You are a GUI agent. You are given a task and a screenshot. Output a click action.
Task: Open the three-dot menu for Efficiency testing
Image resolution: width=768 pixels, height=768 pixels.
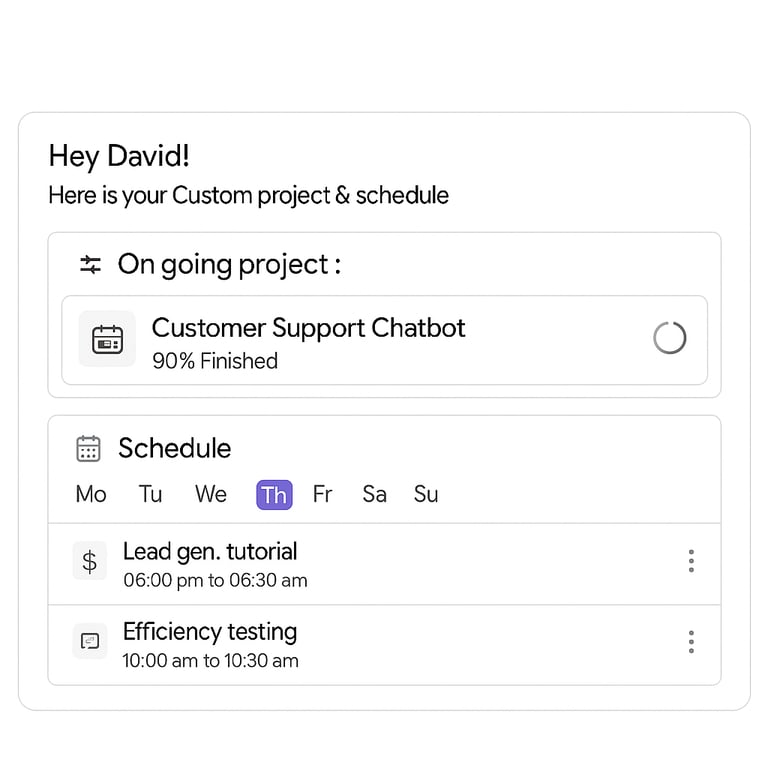[691, 642]
